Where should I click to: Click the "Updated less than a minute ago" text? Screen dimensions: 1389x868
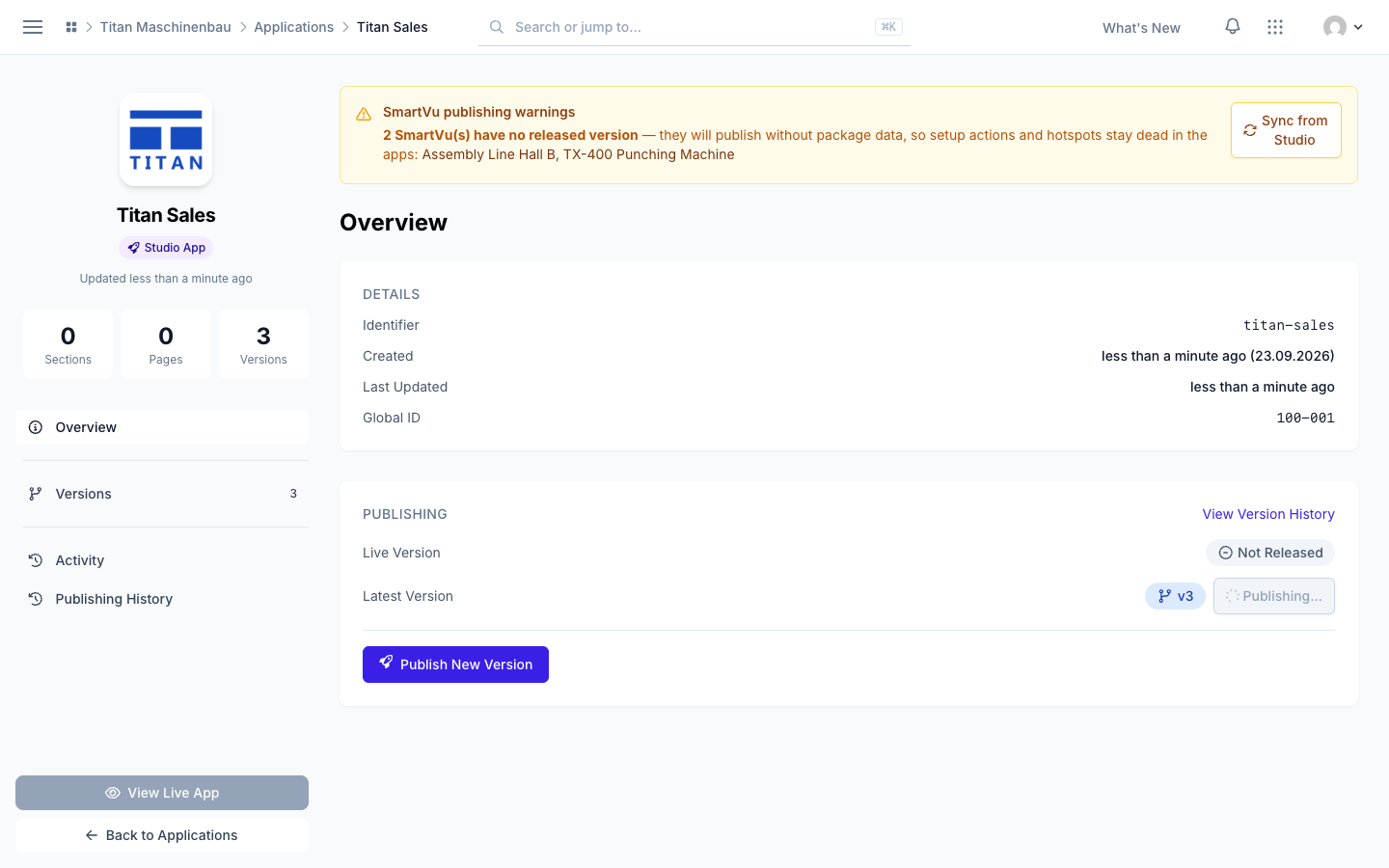166,279
